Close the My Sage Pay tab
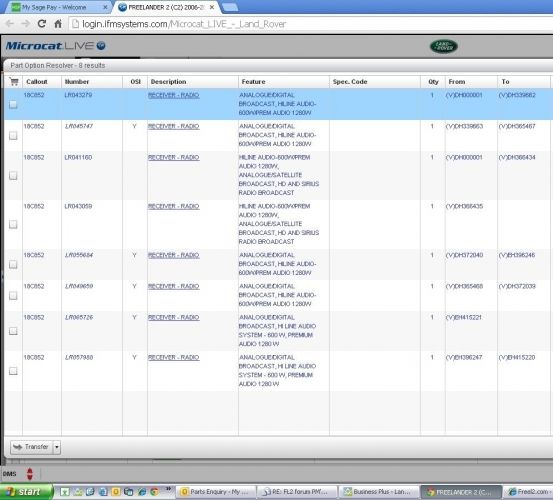 point(105,7)
